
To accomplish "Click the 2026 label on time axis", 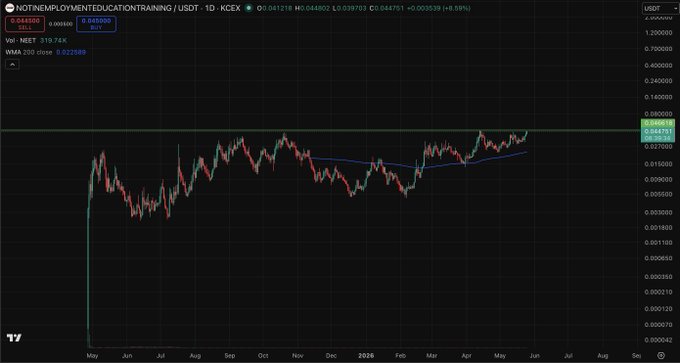I will pos(366,355).
